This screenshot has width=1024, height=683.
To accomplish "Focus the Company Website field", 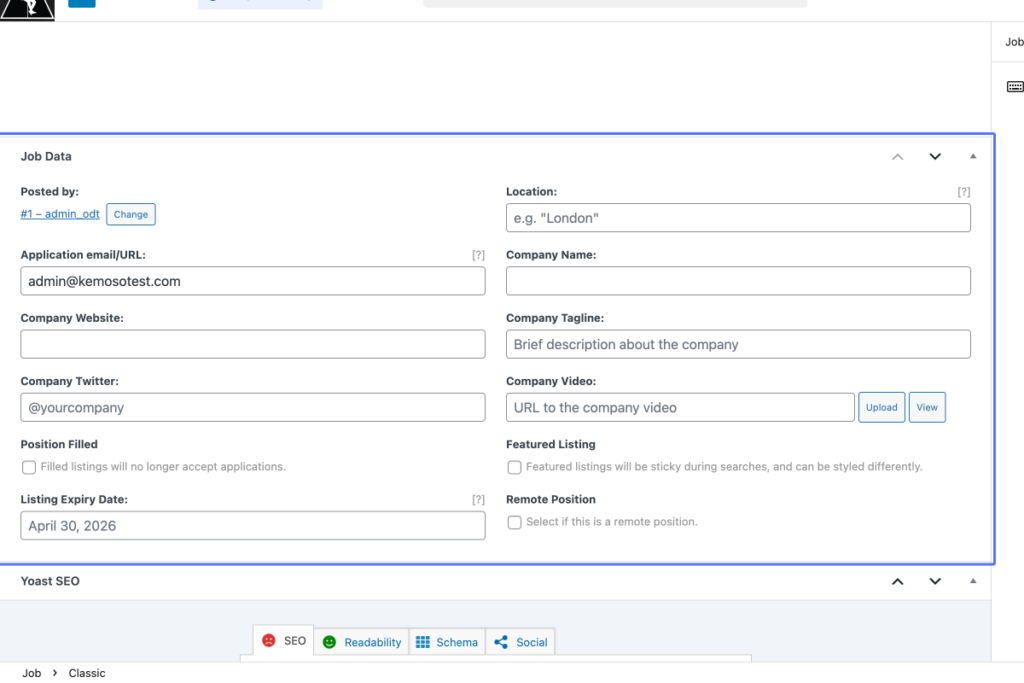I will point(253,344).
